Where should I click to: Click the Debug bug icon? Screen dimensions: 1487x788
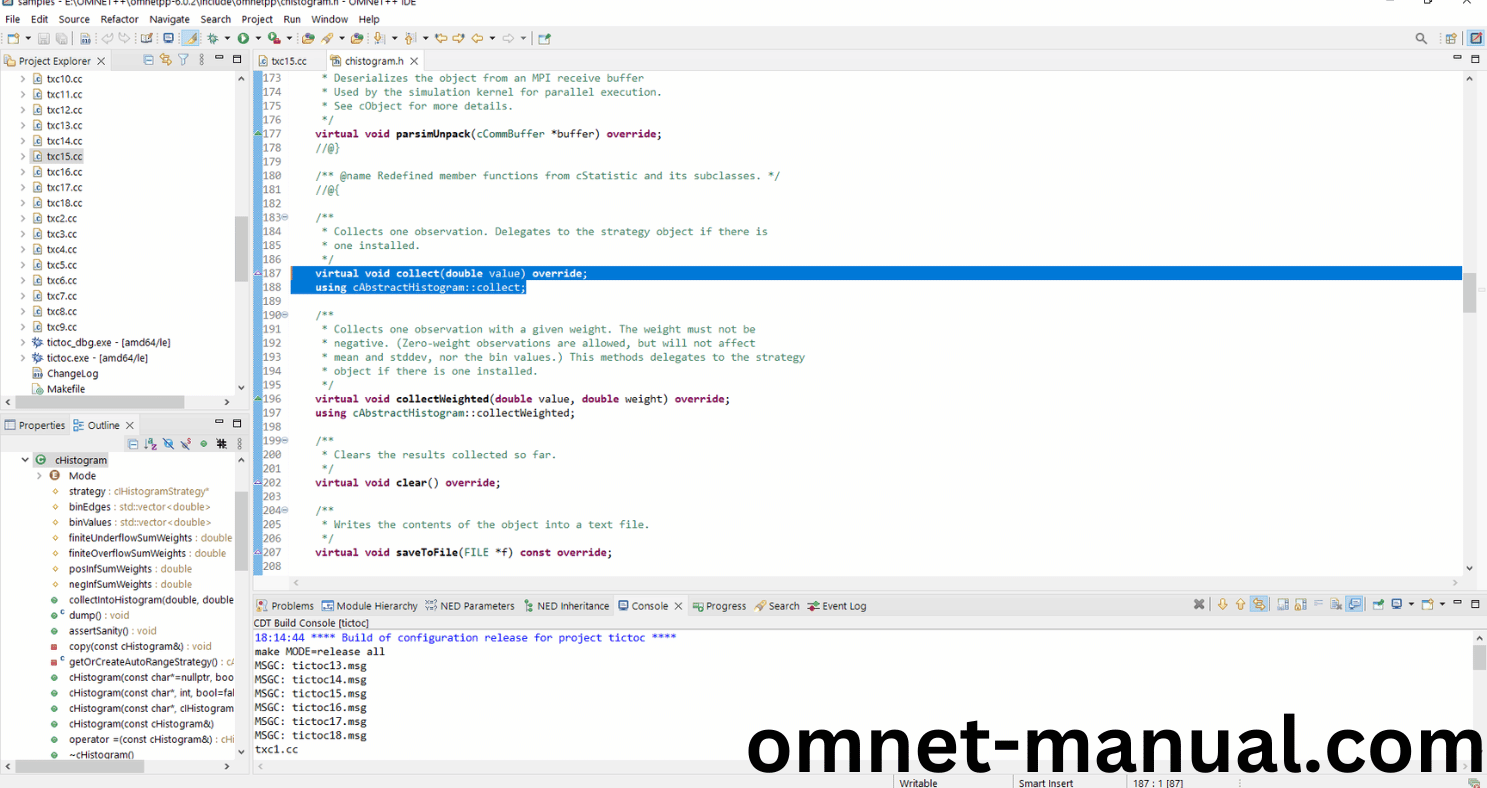tap(212, 38)
